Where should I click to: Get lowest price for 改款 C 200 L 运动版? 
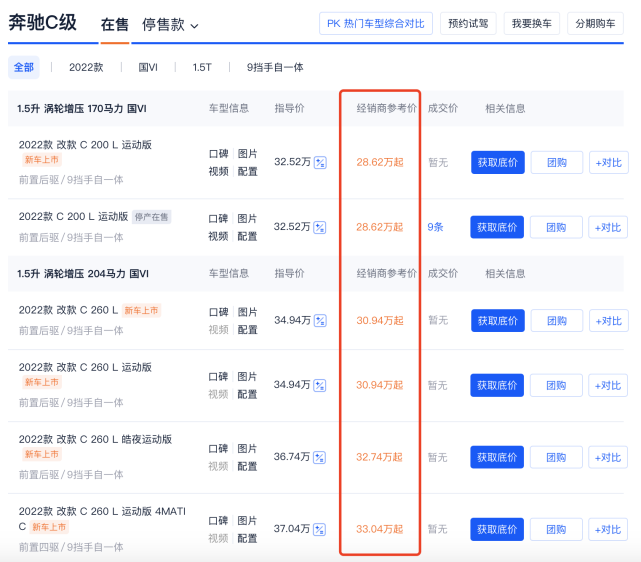(498, 163)
